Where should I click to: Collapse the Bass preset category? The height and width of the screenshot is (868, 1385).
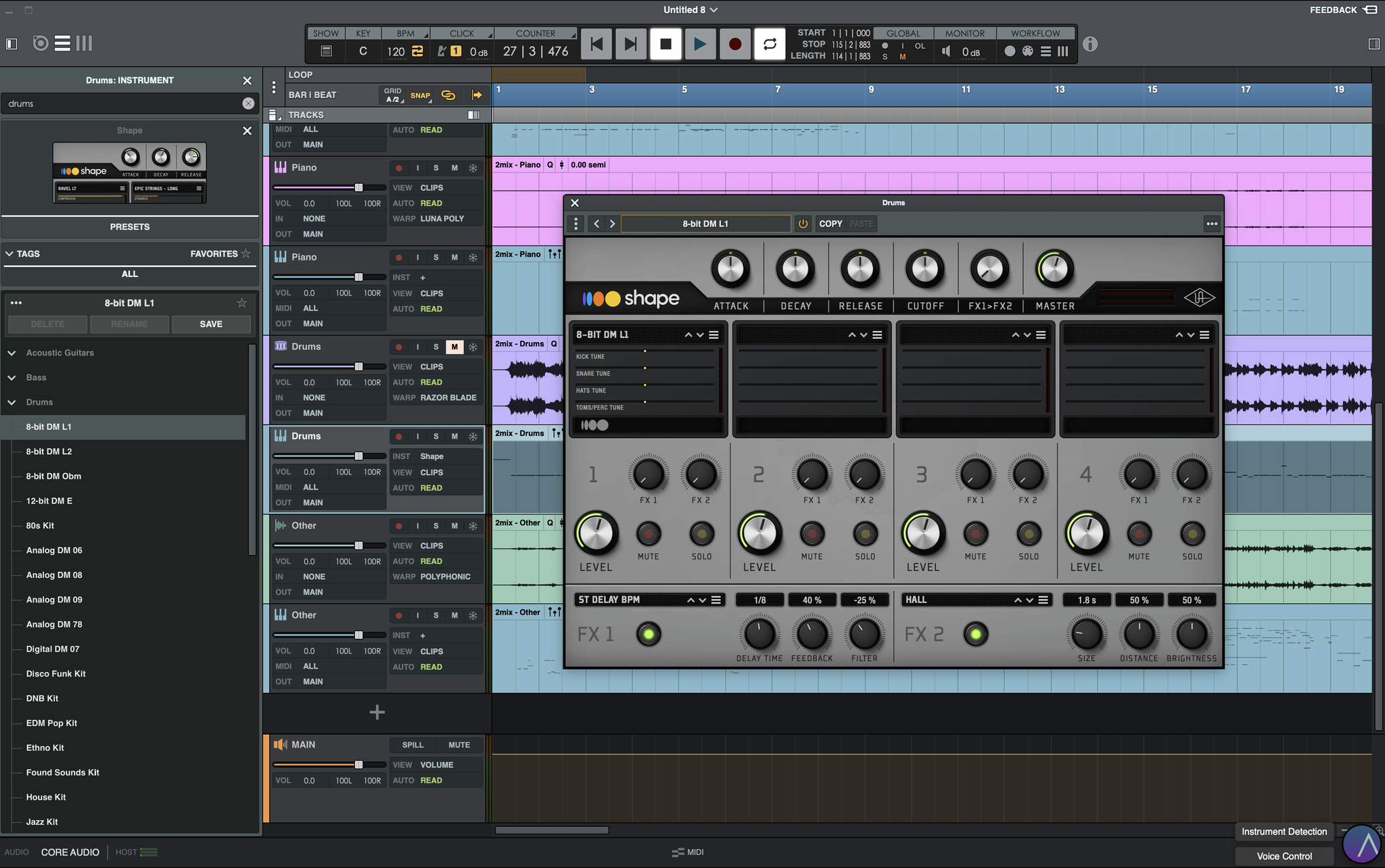point(11,377)
